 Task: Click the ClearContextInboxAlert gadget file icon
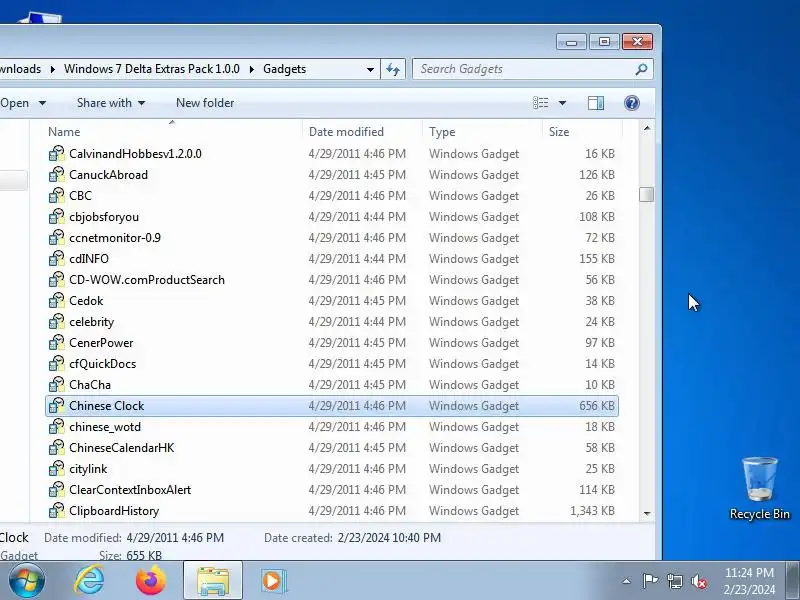[57, 490]
